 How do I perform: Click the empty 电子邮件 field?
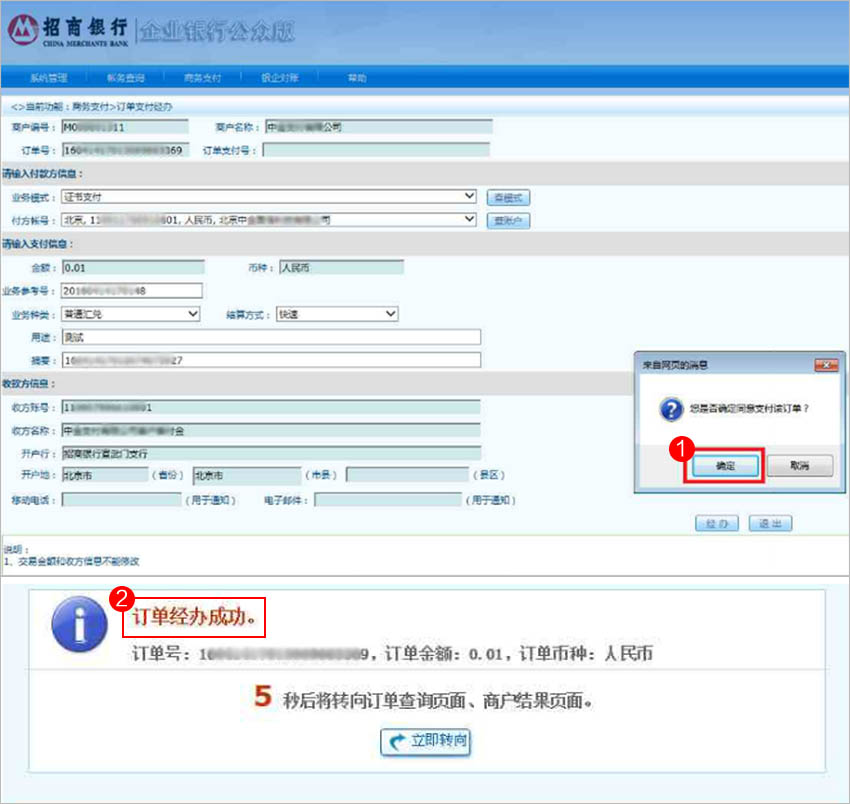click(388, 499)
